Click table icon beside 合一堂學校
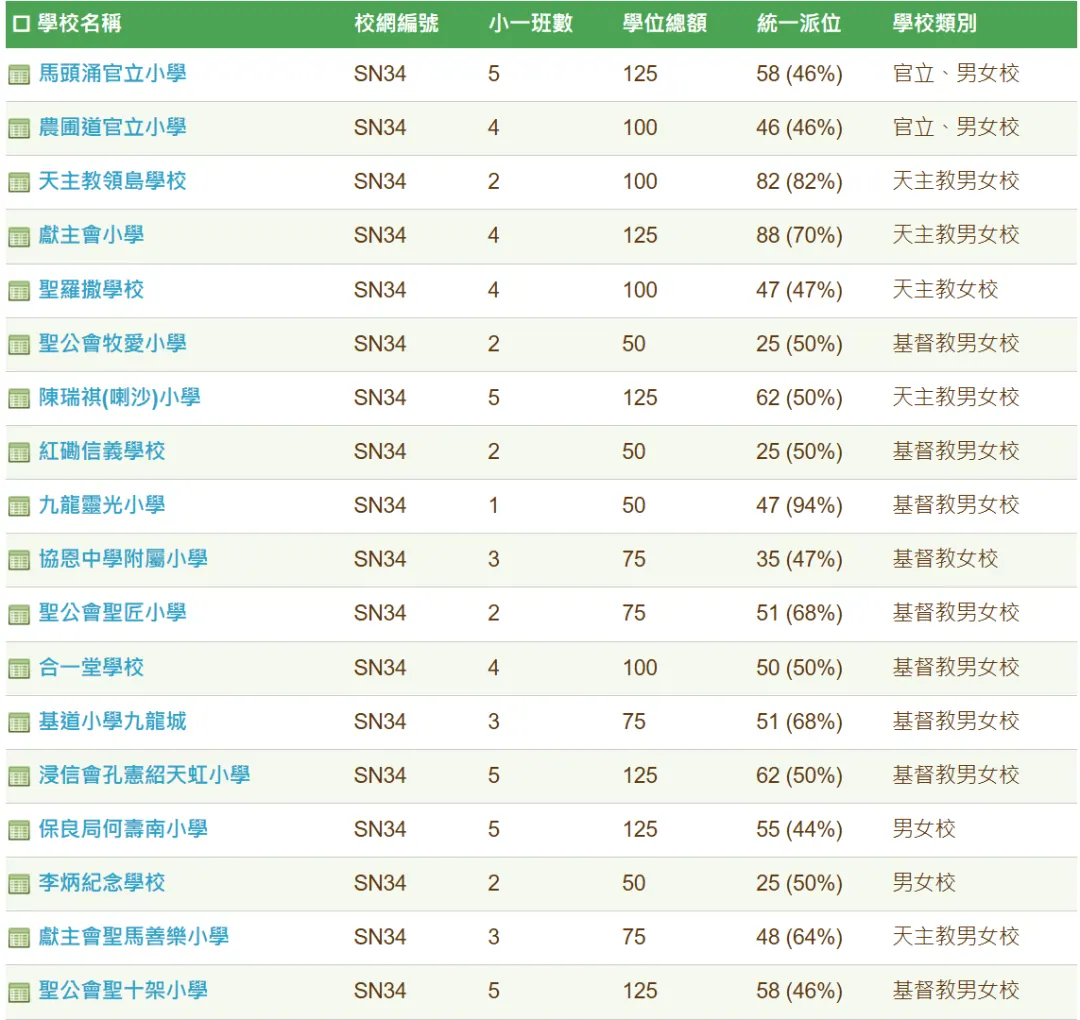 tap(19, 668)
